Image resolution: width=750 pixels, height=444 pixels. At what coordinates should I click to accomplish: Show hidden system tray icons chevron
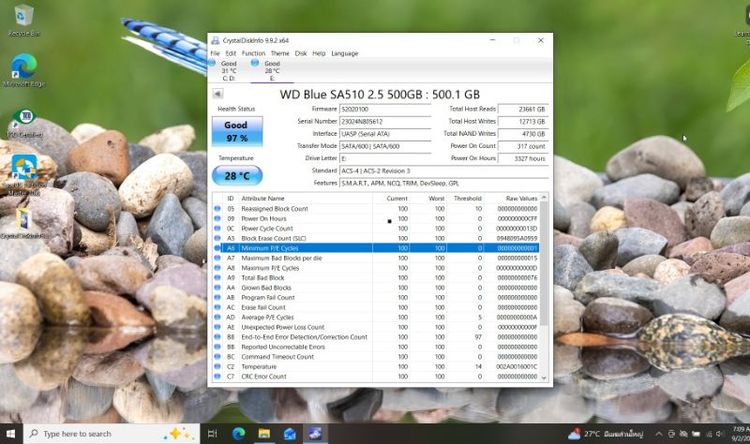tap(659, 434)
